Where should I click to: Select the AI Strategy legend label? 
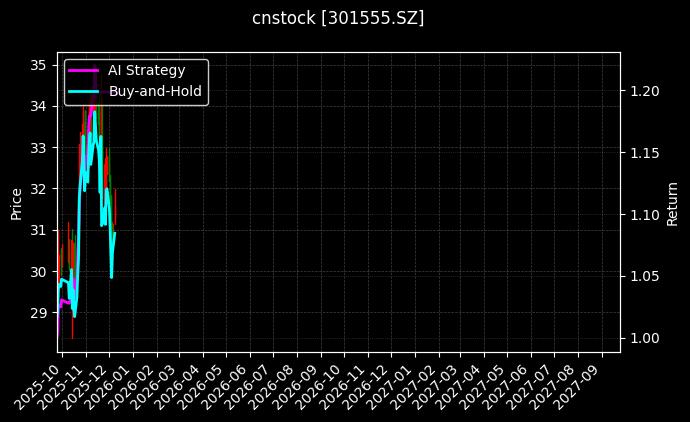tap(147, 70)
